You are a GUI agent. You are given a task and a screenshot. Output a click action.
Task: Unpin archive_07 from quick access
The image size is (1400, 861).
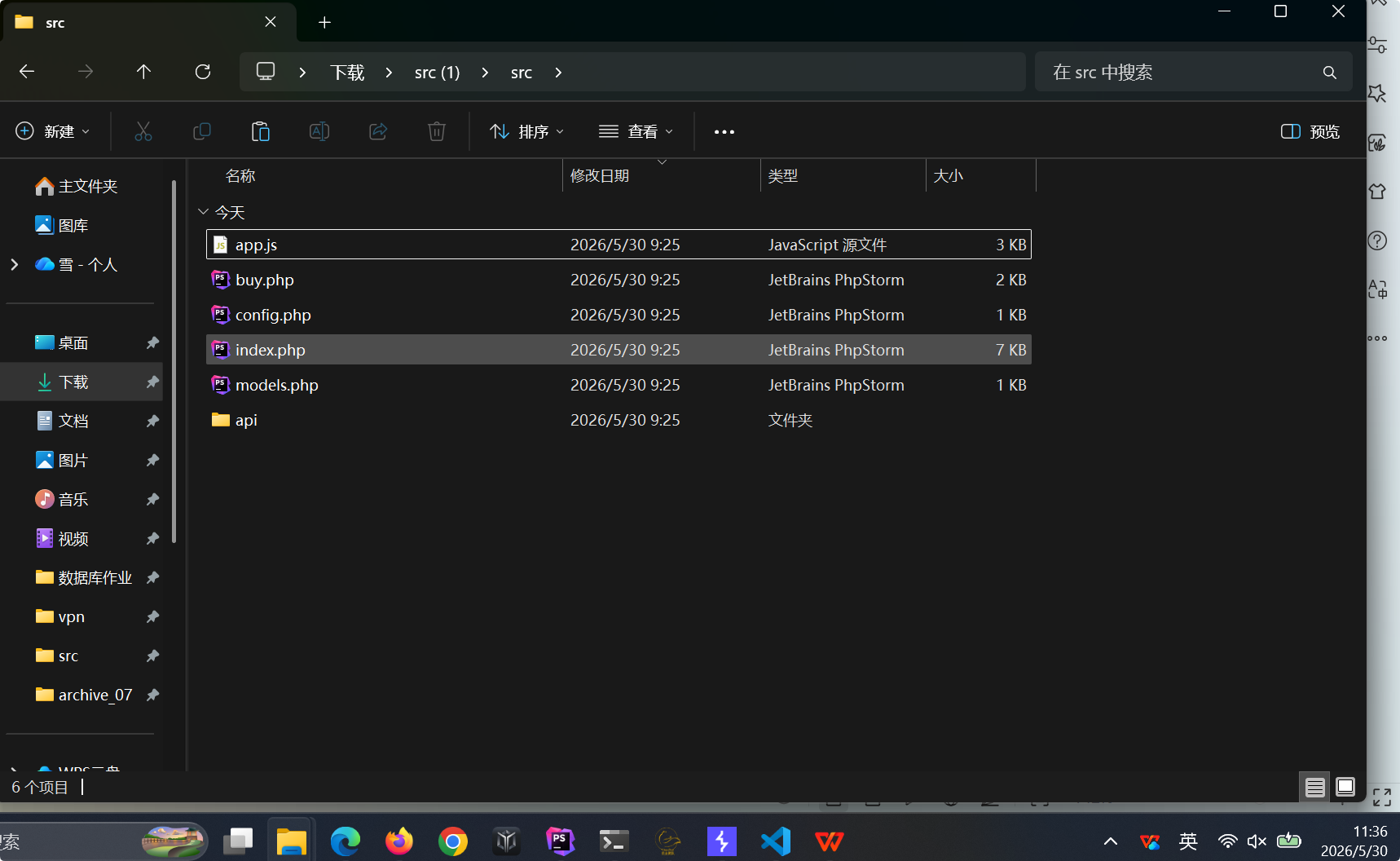[x=152, y=695]
